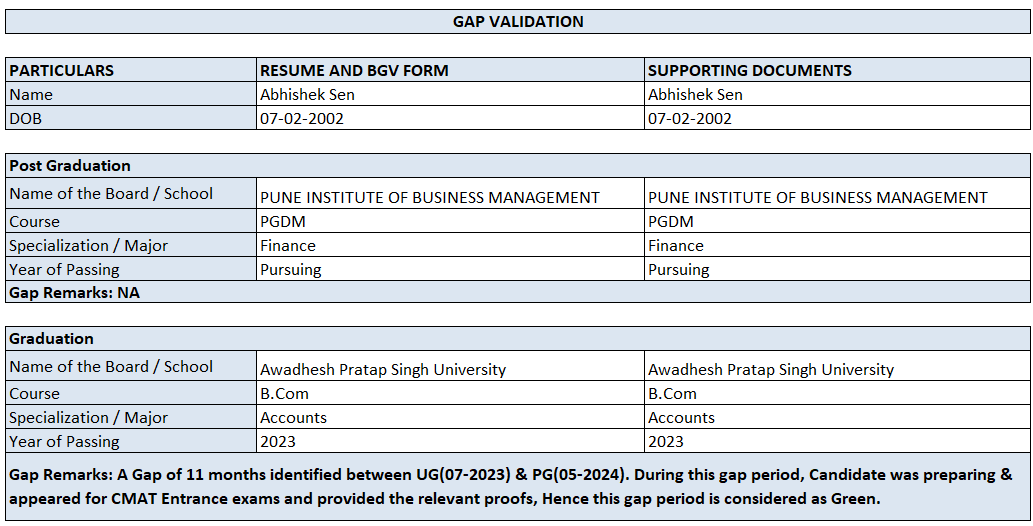Click the 11 months gap remarks cell
The width and height of the screenshot is (1033, 526).
517,486
